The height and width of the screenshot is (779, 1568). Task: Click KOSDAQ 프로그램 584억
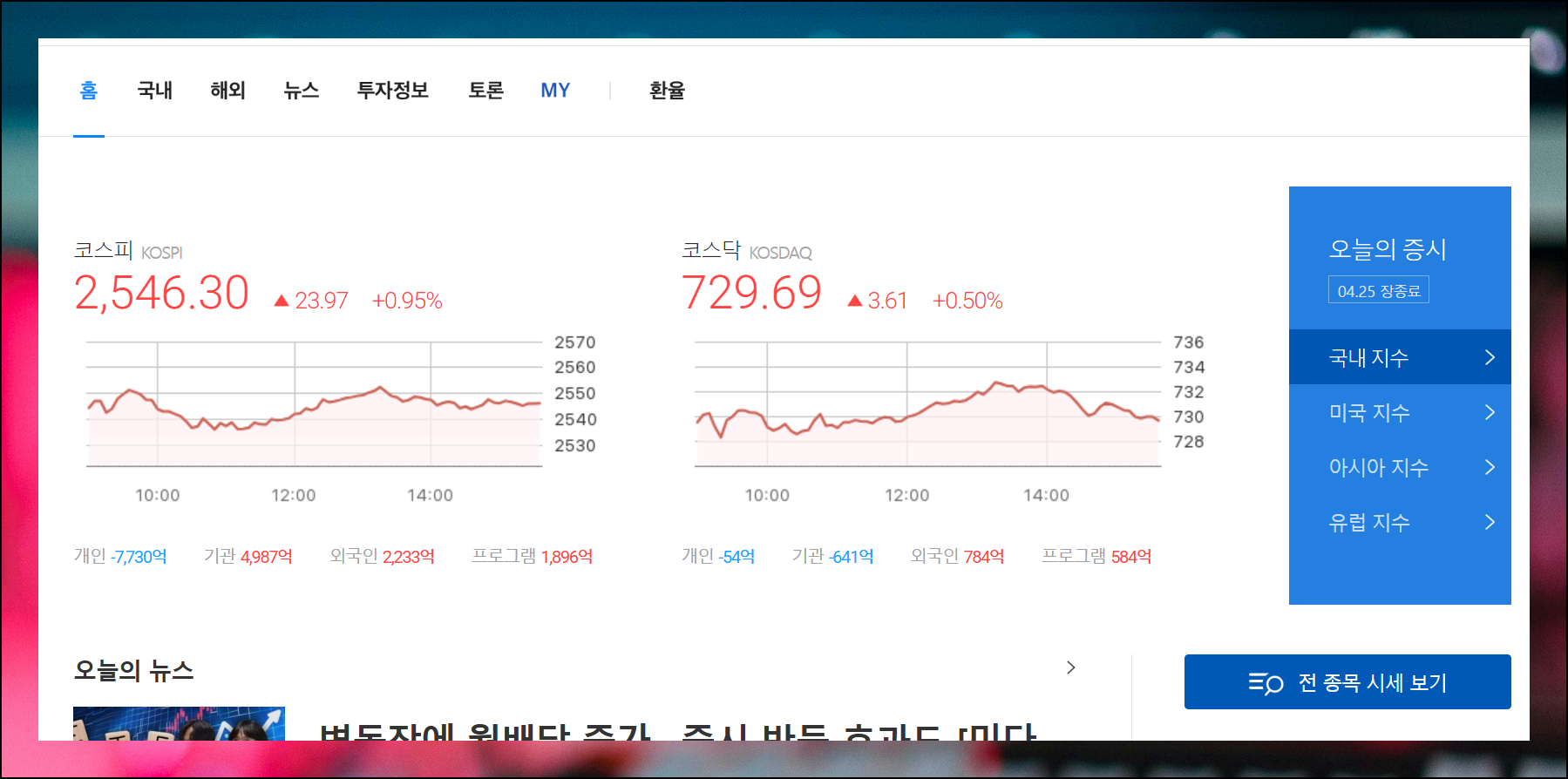pos(1096,556)
